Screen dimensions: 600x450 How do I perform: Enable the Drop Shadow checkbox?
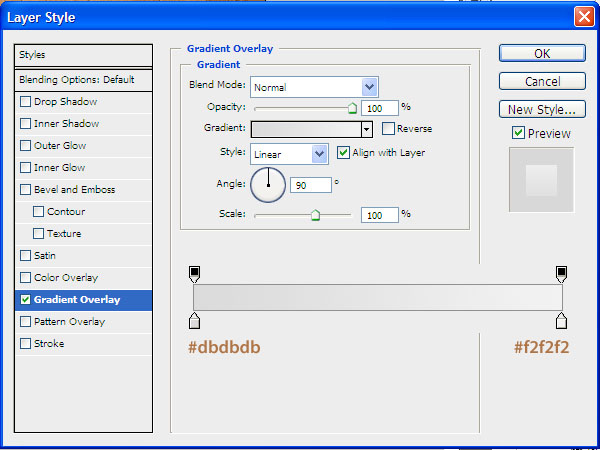pos(26,102)
